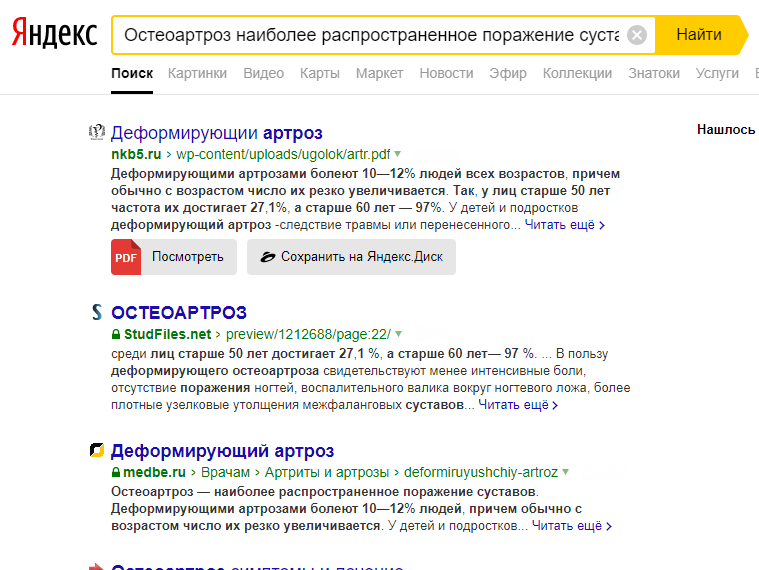
Task: Click into the search query text field
Action: click(x=370, y=36)
